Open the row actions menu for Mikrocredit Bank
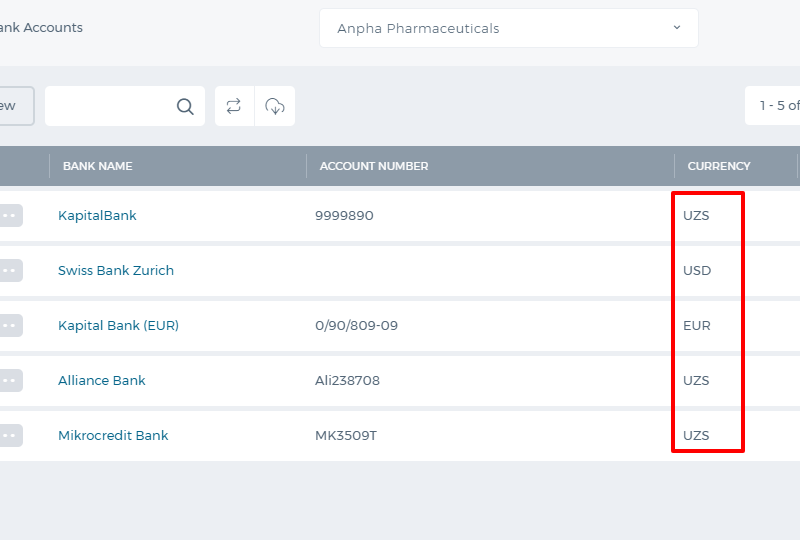The image size is (800, 540). click(x=10, y=435)
